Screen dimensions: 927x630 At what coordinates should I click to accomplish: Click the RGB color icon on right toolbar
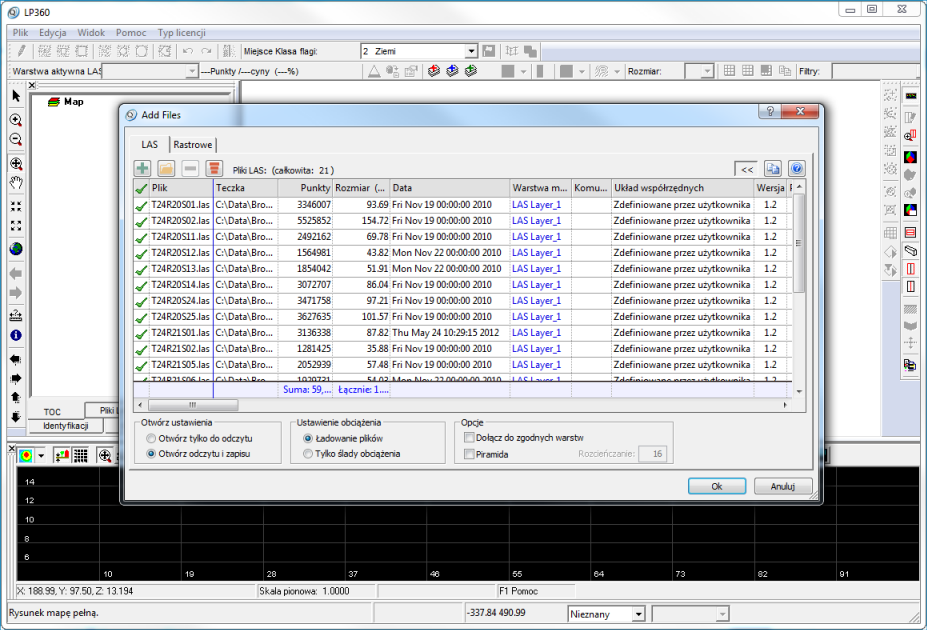[x=910, y=157]
